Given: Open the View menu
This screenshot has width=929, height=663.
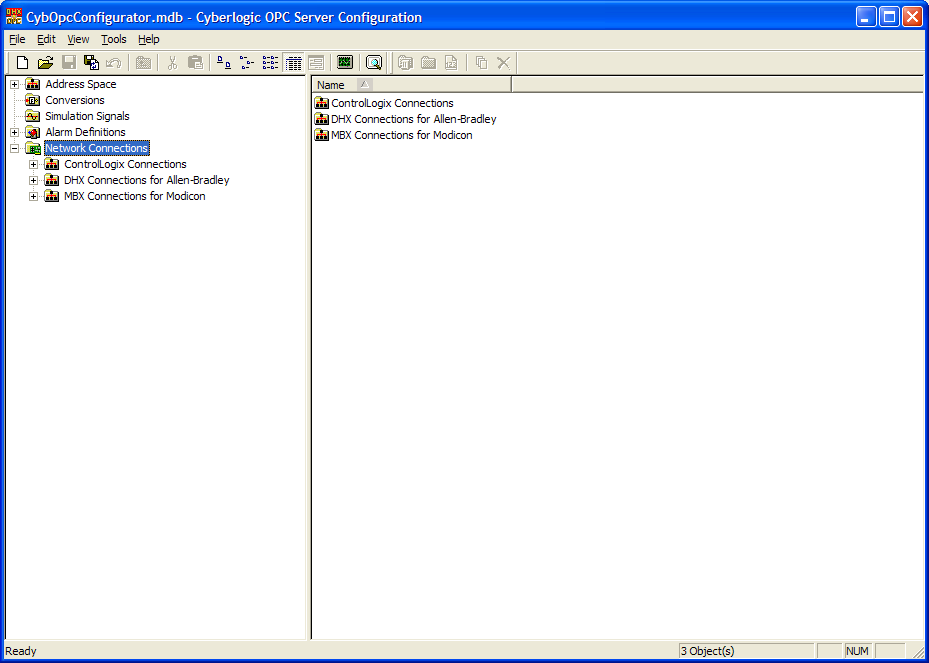Looking at the screenshot, I should pyautogui.click(x=78, y=39).
